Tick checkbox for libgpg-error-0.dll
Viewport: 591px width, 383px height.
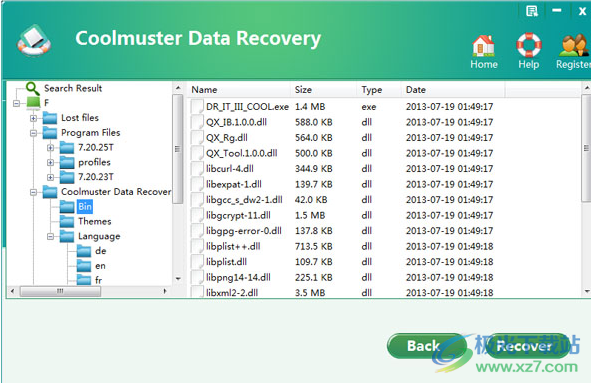pos(197,231)
